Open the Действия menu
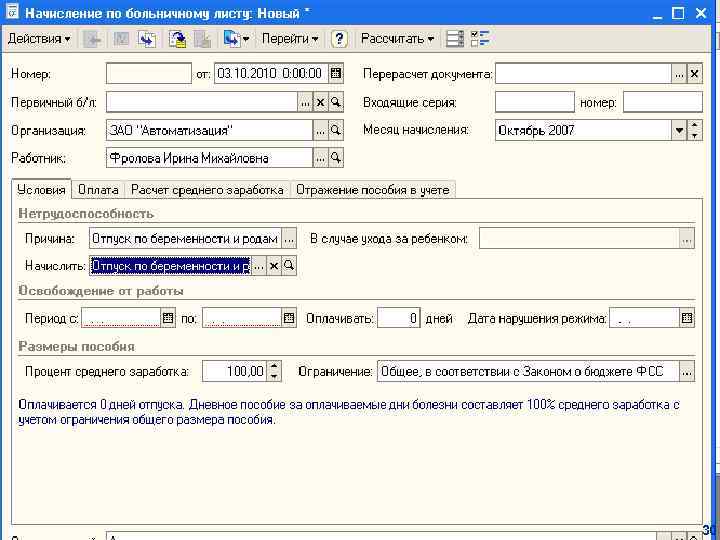The height and width of the screenshot is (540, 720). coord(39,39)
